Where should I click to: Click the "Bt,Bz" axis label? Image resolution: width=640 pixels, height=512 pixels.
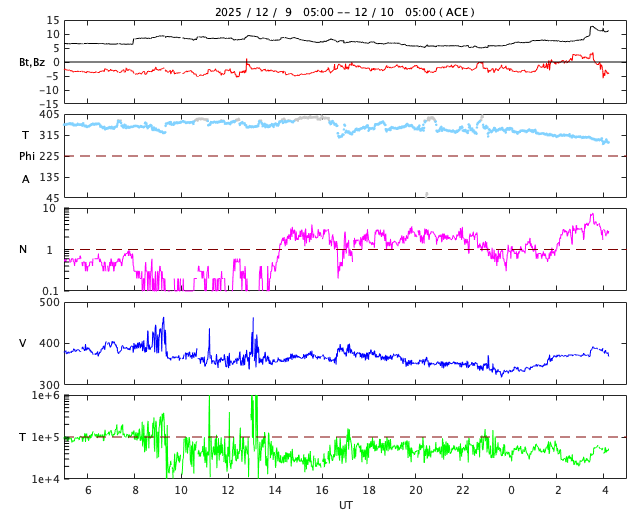(x=32, y=62)
